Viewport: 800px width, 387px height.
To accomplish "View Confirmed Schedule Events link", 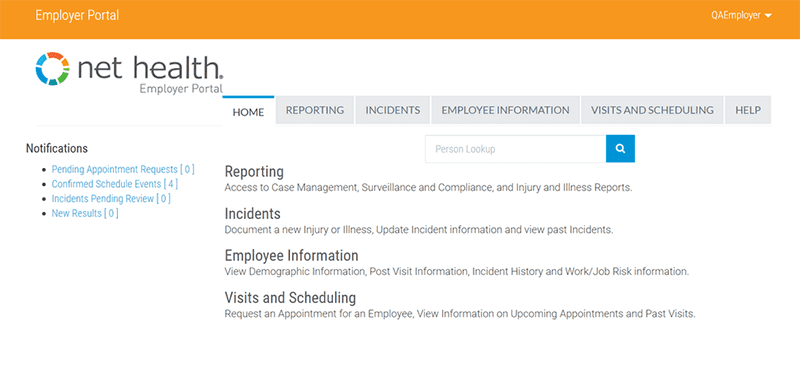I will 115,184.
